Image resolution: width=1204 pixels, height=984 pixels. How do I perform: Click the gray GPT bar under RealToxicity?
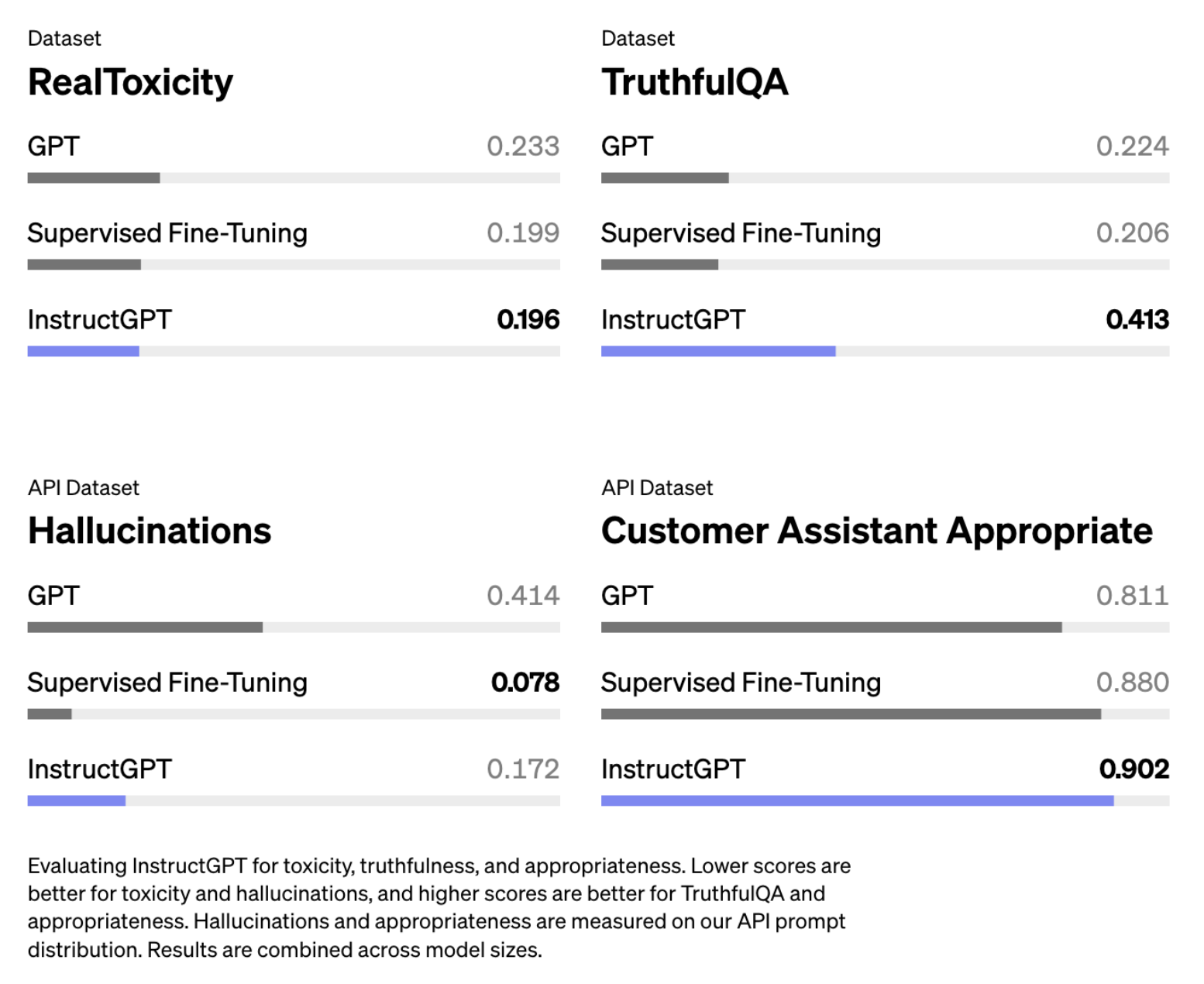pos(94,178)
